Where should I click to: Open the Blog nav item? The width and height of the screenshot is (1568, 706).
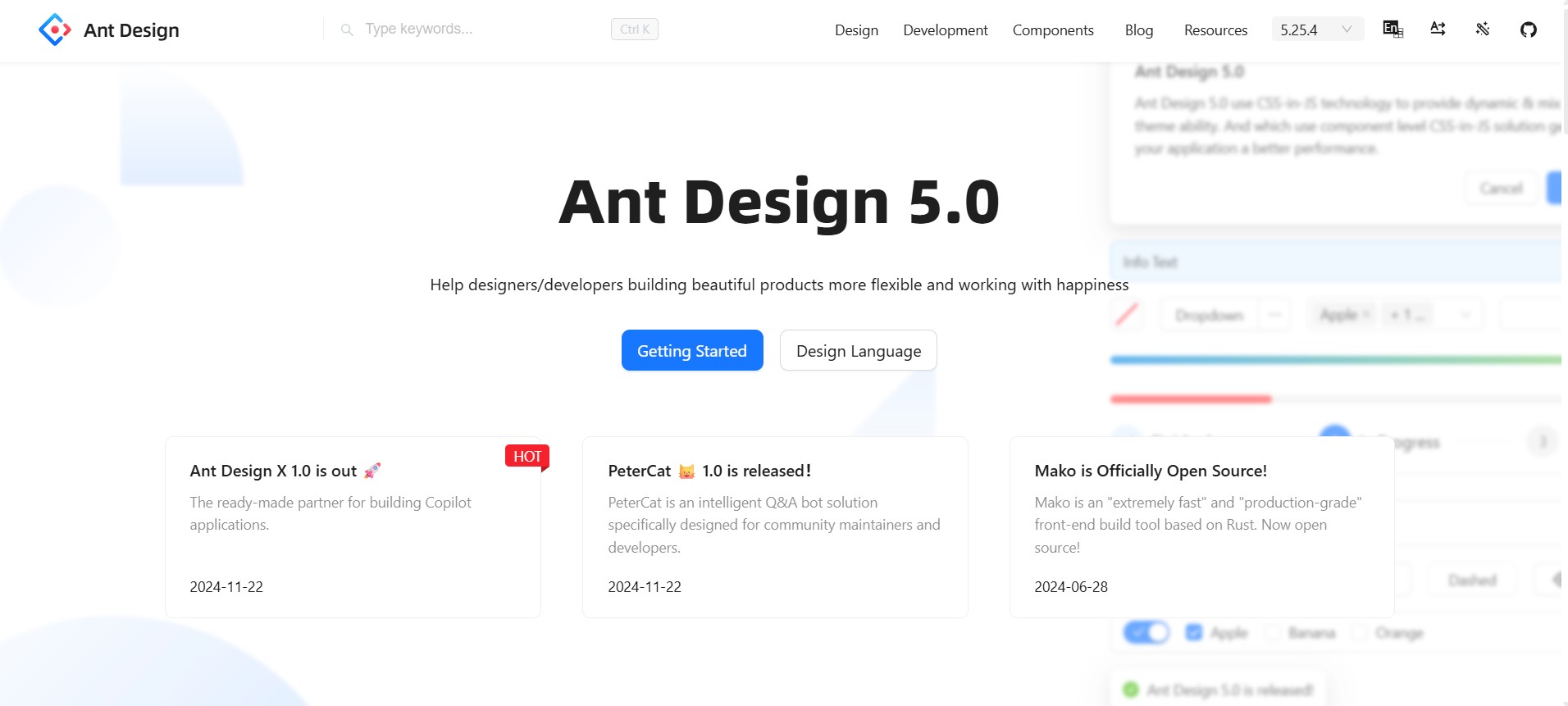1139,30
